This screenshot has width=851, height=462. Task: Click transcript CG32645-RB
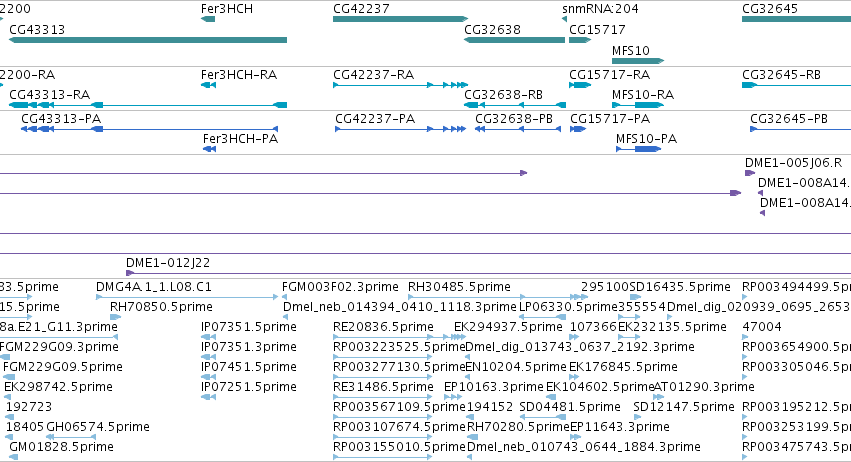tap(796, 85)
